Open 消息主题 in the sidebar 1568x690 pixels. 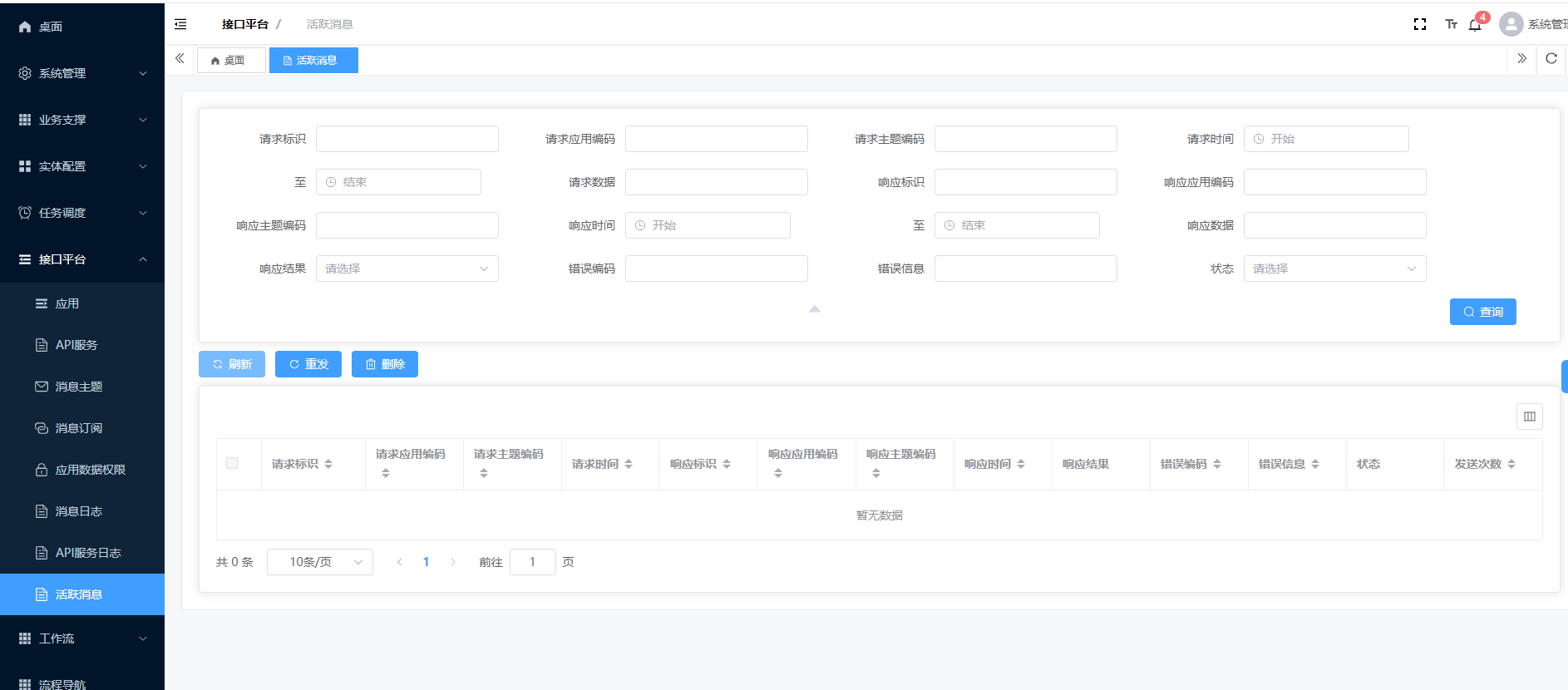pyautogui.click(x=82, y=387)
